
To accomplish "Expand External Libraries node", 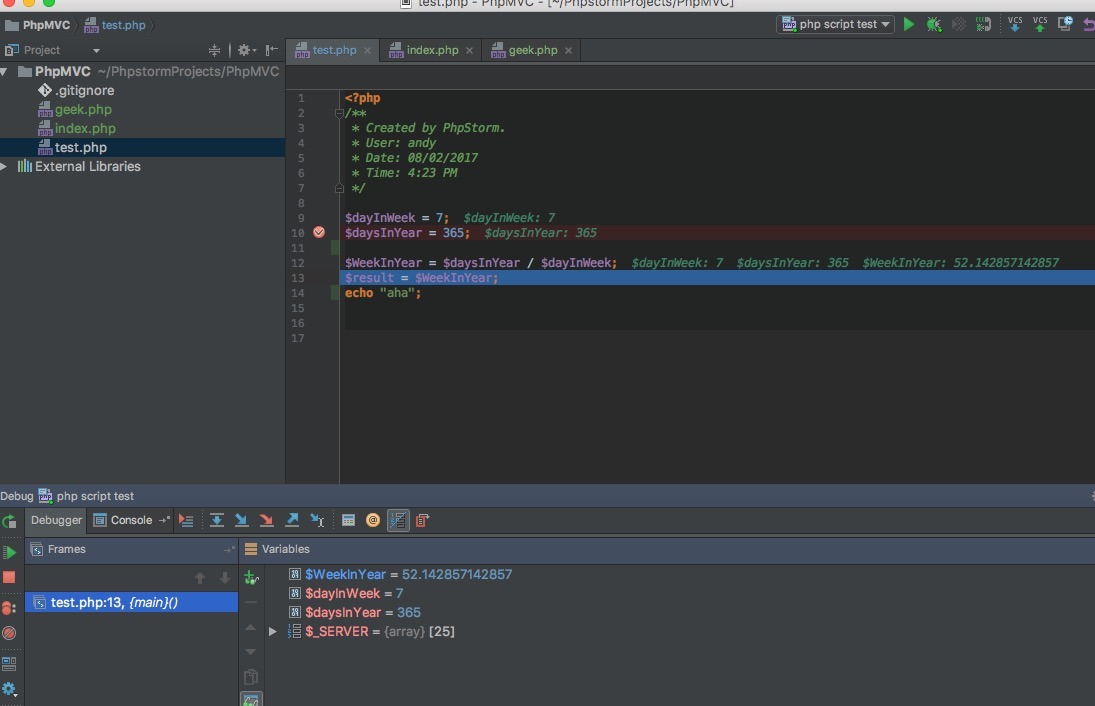I will point(4,166).
